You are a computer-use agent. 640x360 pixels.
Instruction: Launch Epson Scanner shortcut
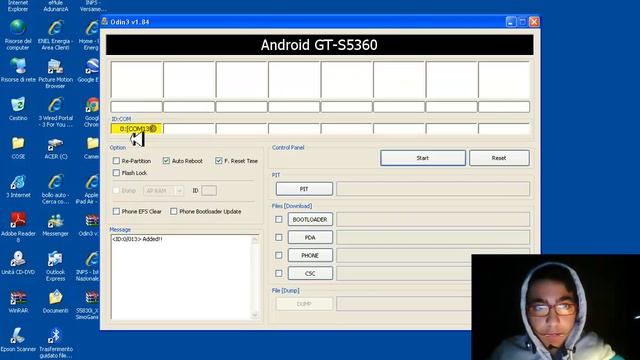[x=18, y=340]
